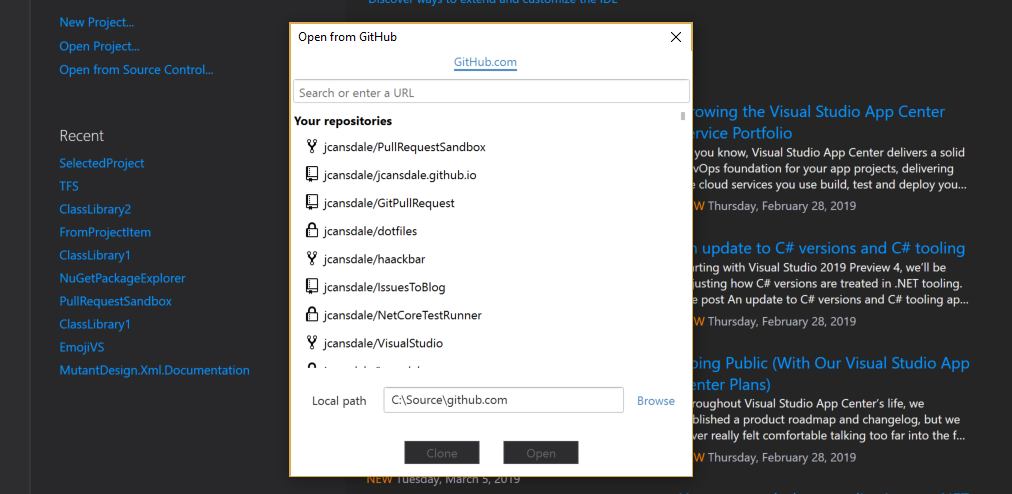The image size is (1012, 494).
Task: Open recent project PullRequestSandbox
Action: tap(116, 302)
